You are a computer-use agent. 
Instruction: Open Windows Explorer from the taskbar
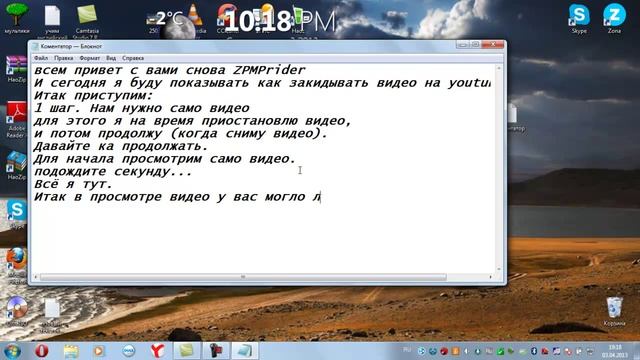tap(71, 351)
